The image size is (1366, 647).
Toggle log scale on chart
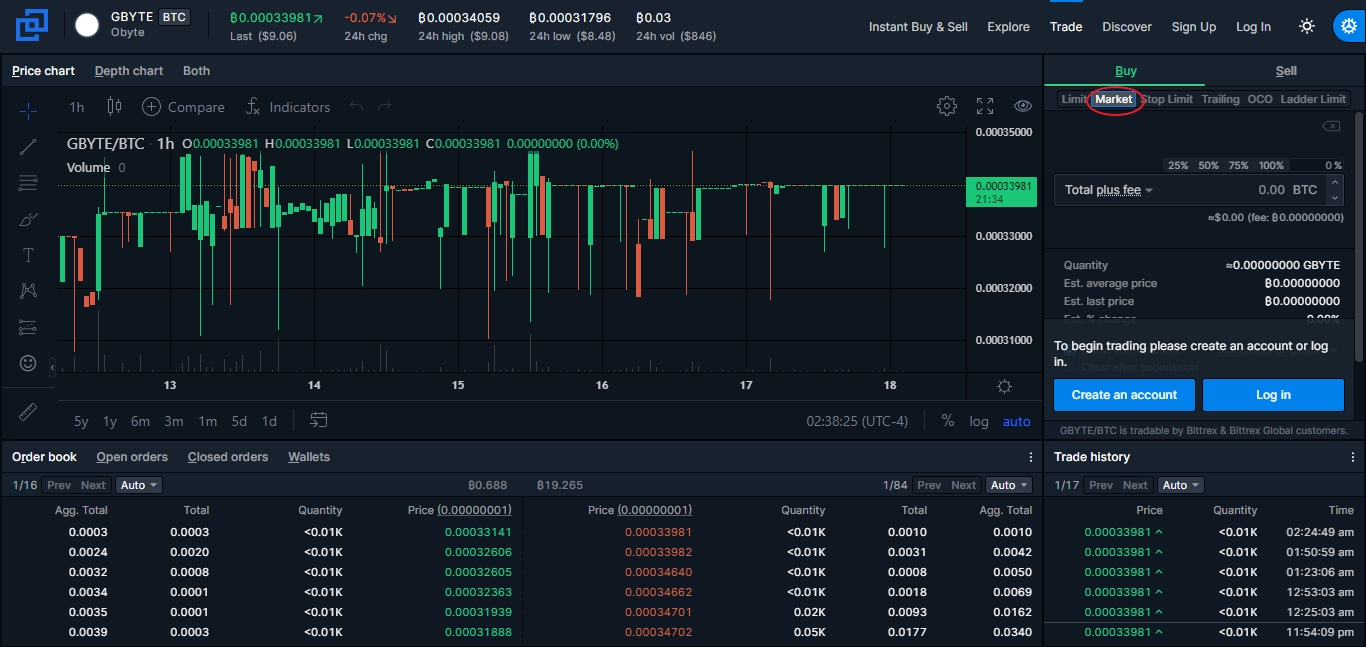pyautogui.click(x=979, y=421)
